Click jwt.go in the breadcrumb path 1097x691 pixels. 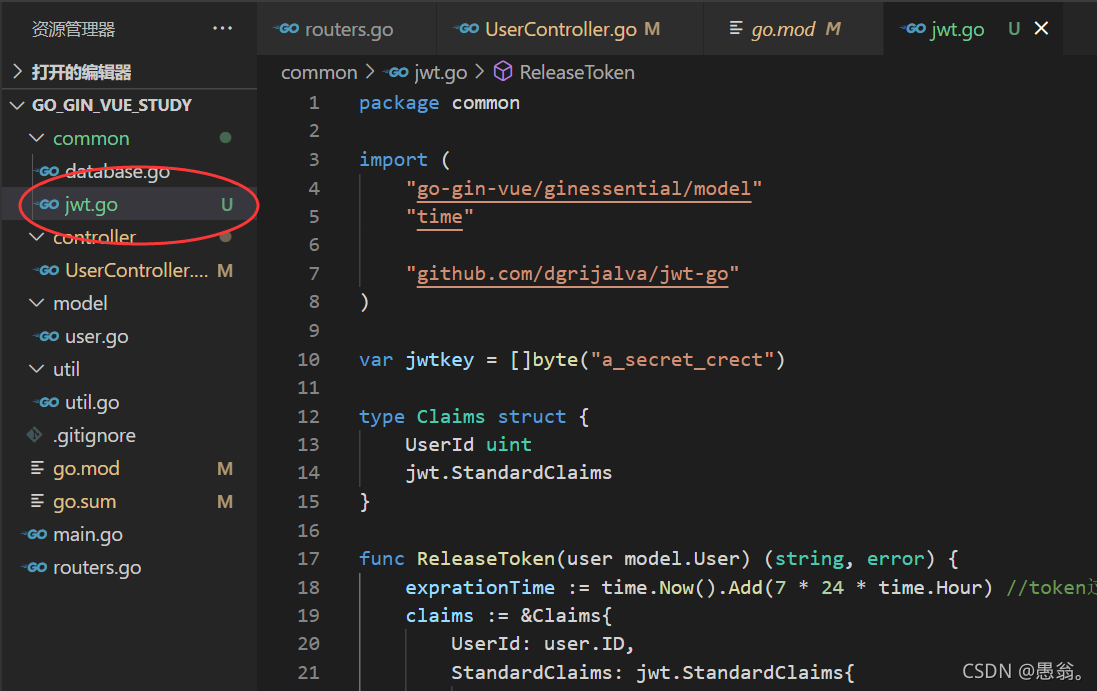pyautogui.click(x=440, y=71)
